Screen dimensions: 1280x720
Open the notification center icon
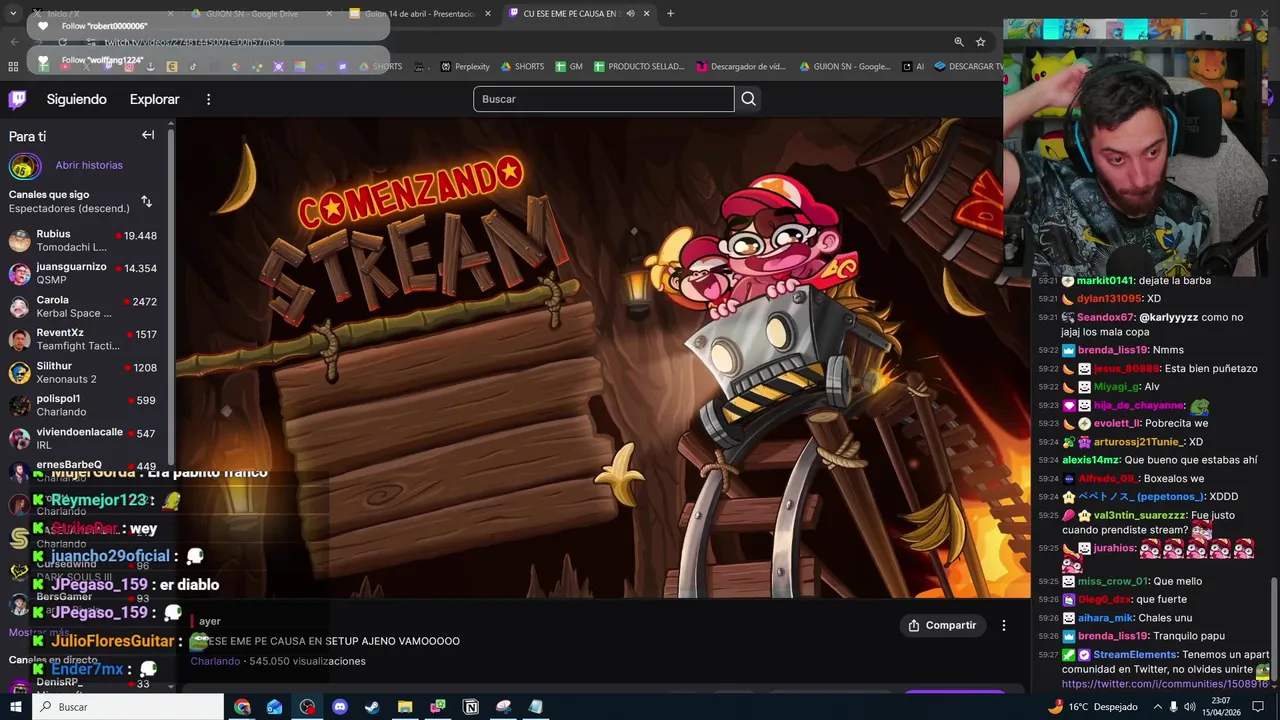pyautogui.click(x=1259, y=707)
